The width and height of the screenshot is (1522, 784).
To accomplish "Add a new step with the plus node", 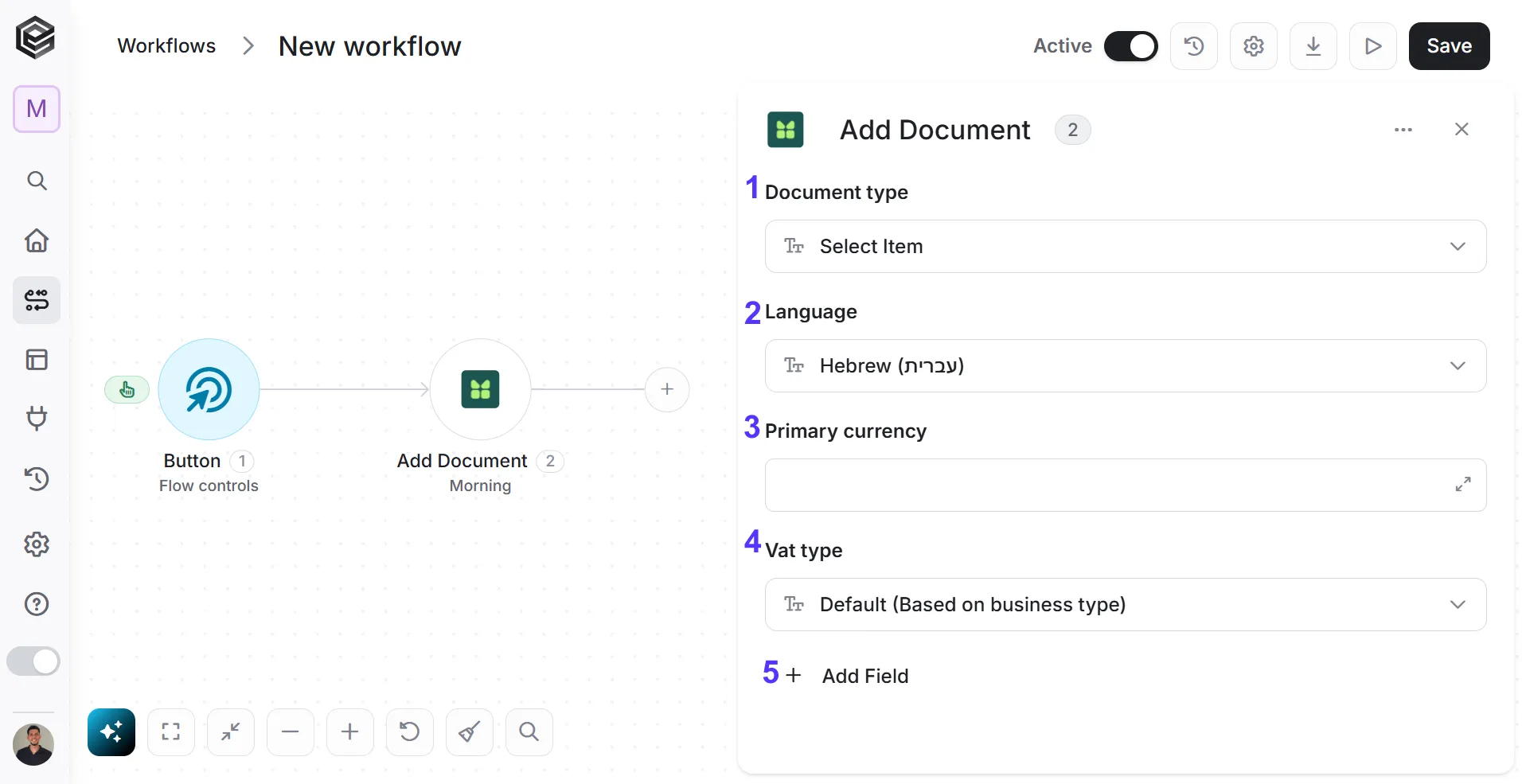I will pyautogui.click(x=667, y=389).
